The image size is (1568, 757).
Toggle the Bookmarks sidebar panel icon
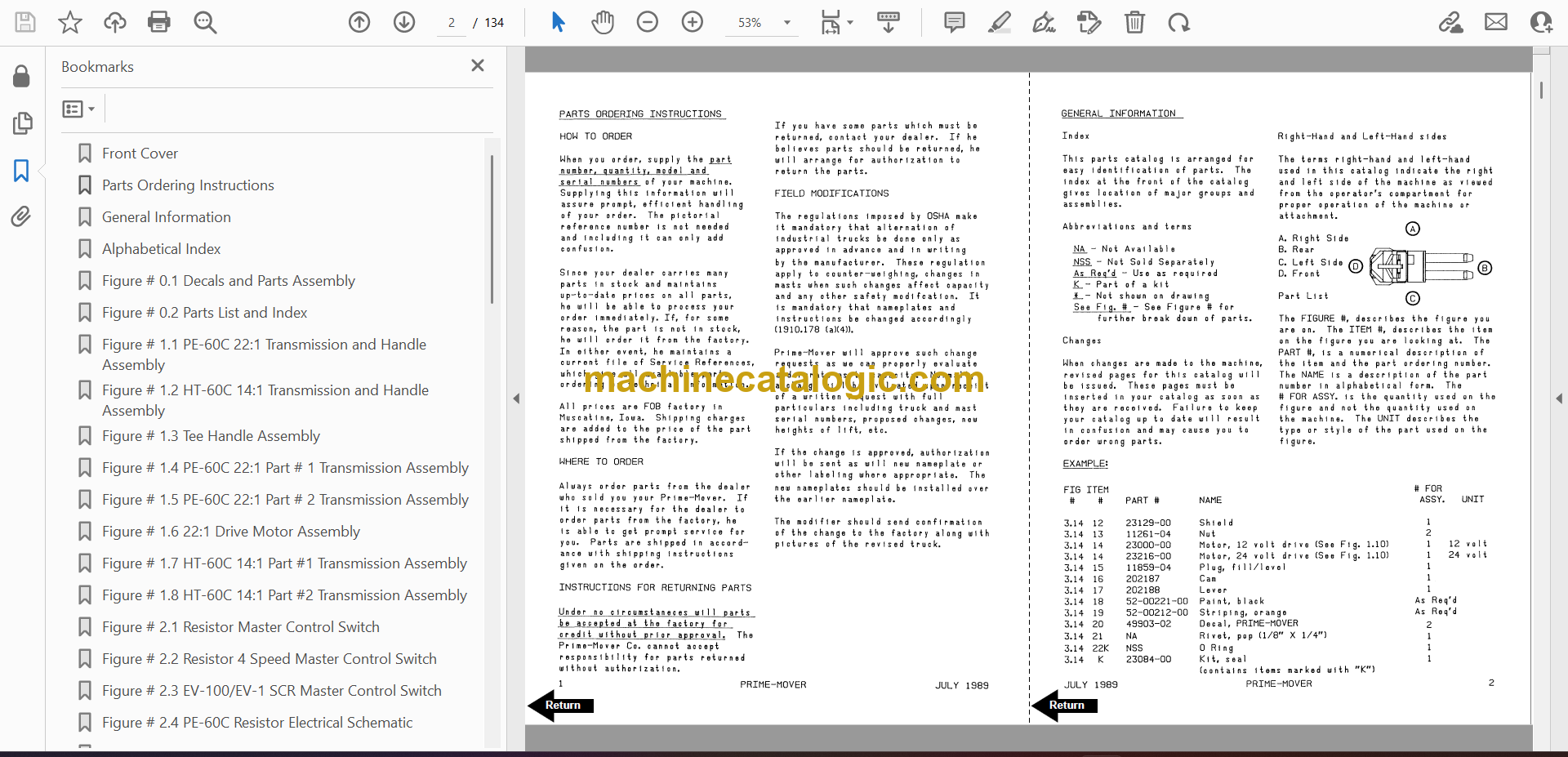[x=21, y=170]
